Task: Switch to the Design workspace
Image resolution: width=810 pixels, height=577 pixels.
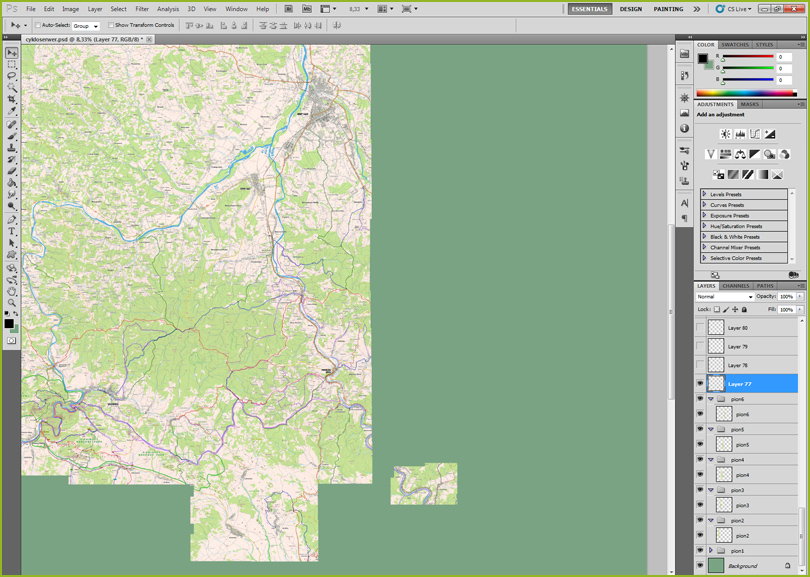Action: [x=631, y=9]
